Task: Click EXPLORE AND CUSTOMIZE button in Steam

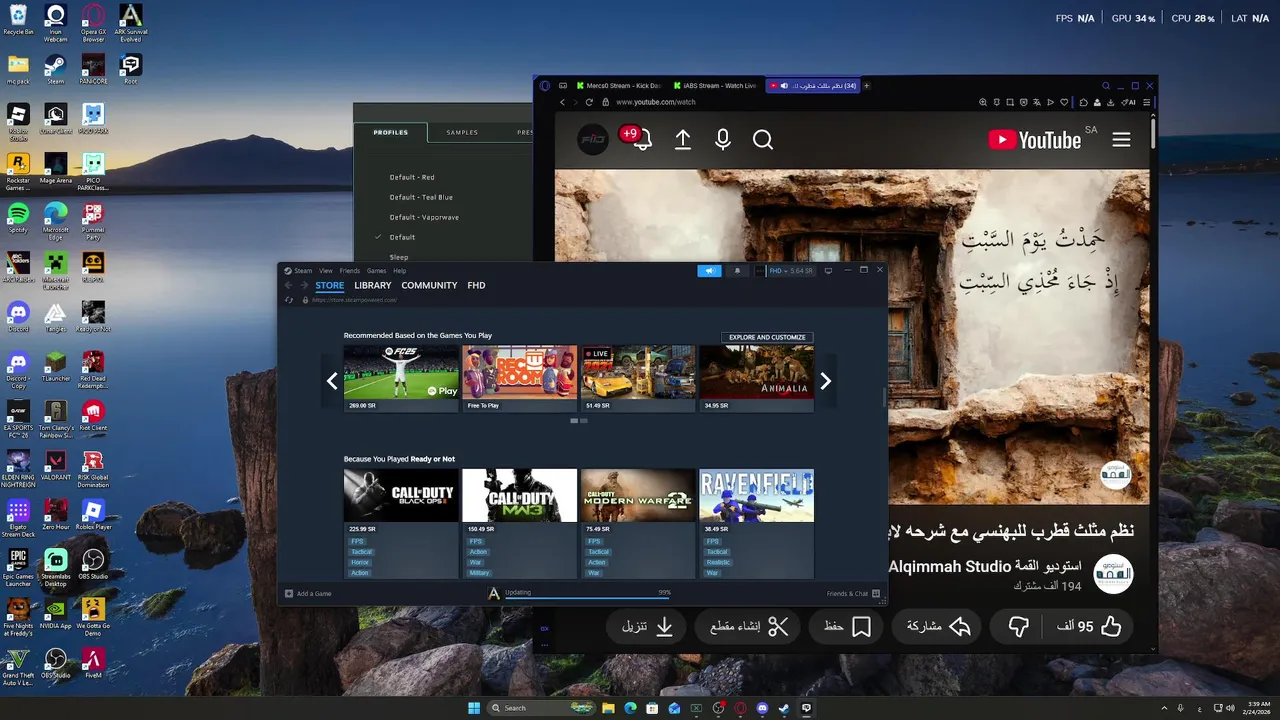Action: [767, 338]
